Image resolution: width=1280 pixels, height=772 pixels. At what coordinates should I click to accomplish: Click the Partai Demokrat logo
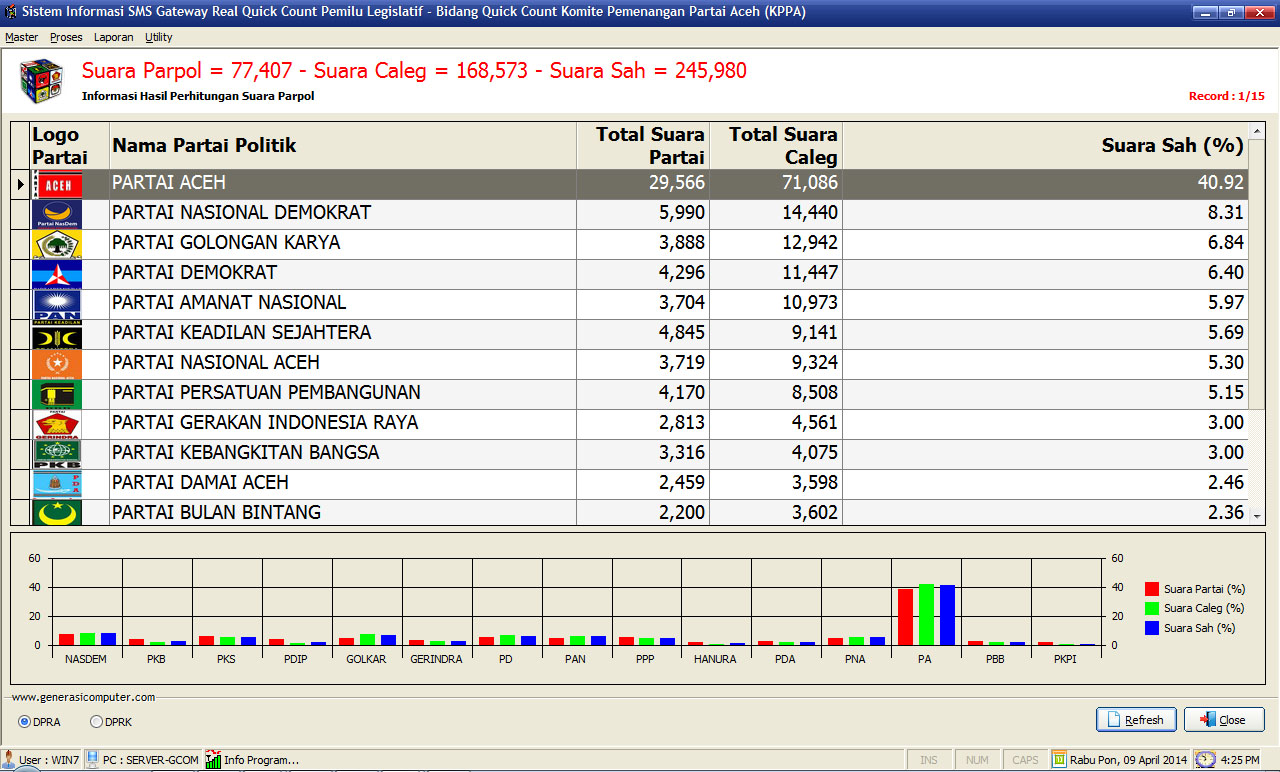click(x=57, y=274)
